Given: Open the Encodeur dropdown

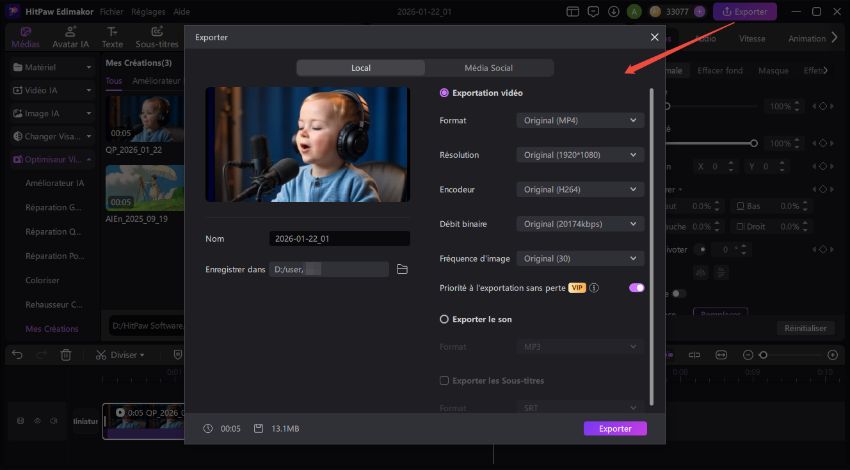Looking at the screenshot, I should [580, 189].
